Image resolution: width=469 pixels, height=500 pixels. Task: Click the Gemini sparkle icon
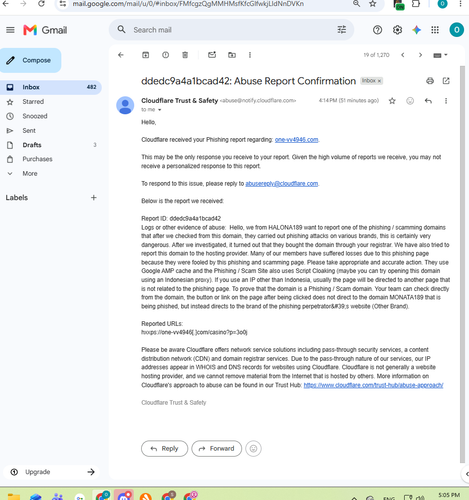pyautogui.click(x=416, y=30)
